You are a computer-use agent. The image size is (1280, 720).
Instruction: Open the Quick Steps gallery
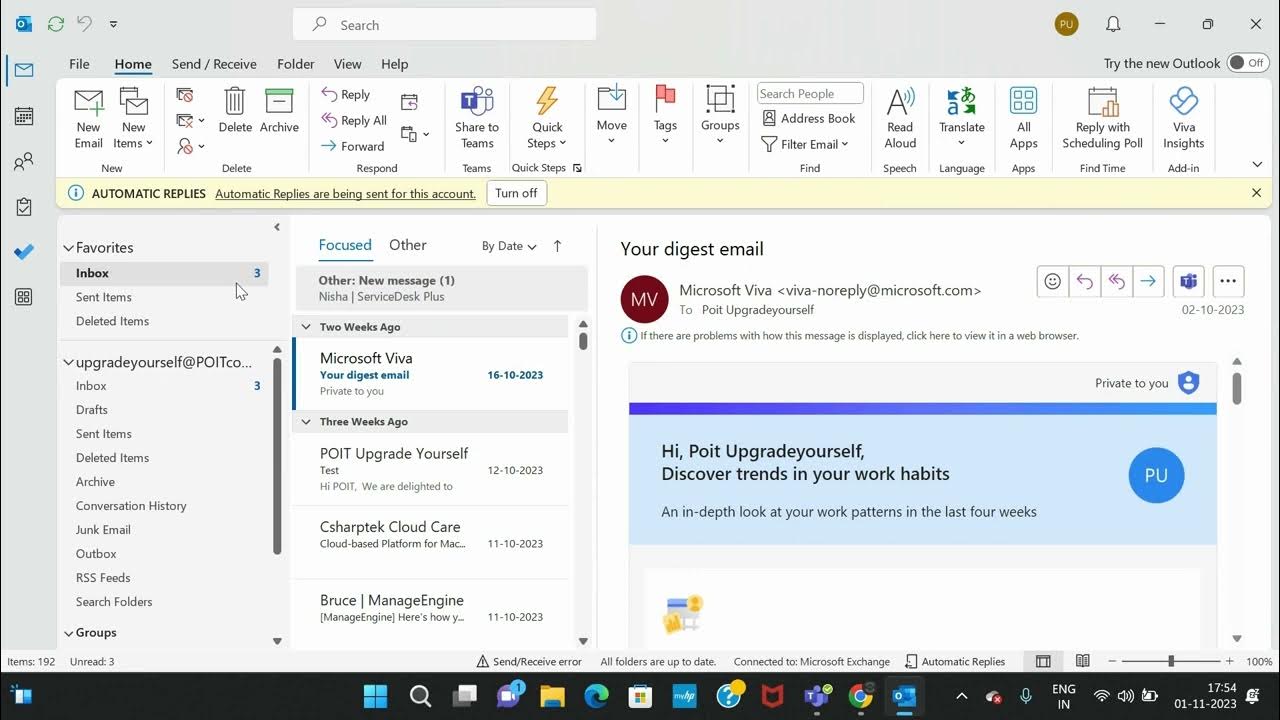click(x=547, y=118)
